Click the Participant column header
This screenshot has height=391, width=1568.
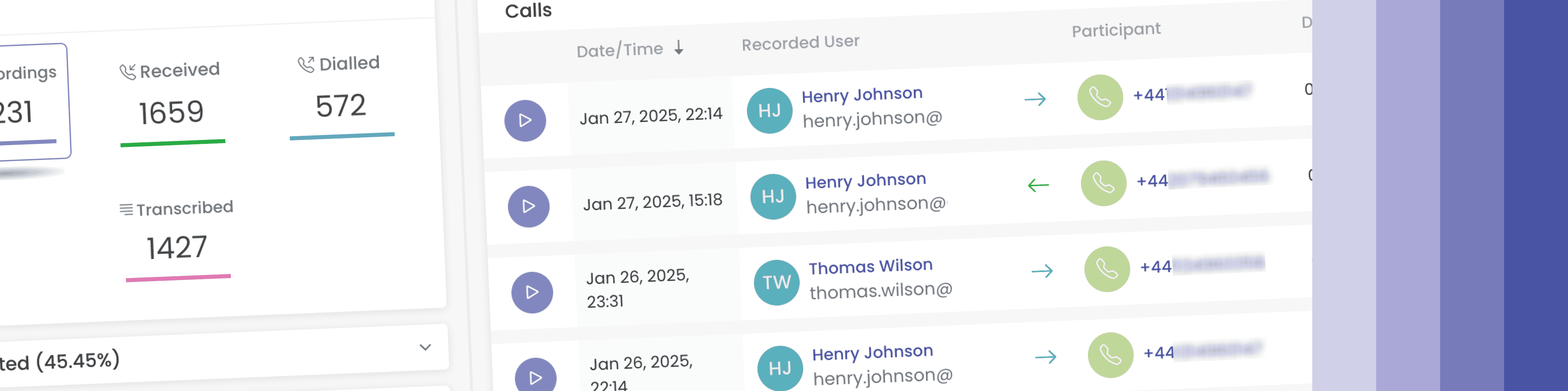(1116, 30)
